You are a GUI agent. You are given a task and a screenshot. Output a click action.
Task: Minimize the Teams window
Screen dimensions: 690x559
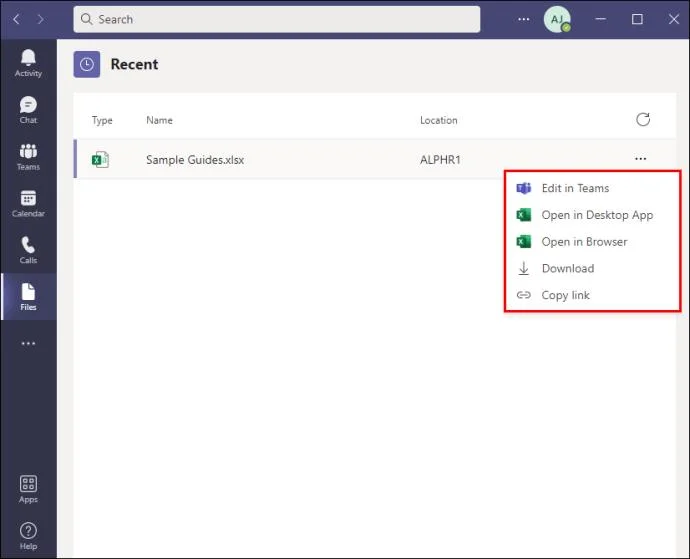pos(601,19)
